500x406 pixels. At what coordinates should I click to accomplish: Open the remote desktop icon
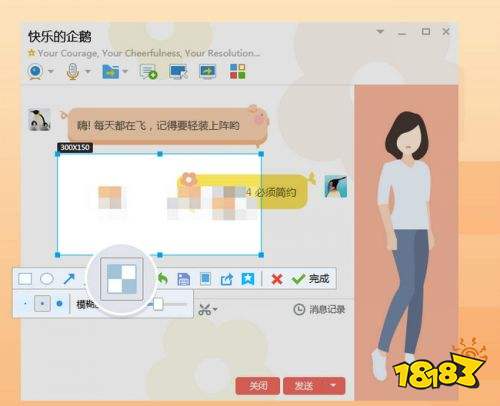(x=178, y=72)
